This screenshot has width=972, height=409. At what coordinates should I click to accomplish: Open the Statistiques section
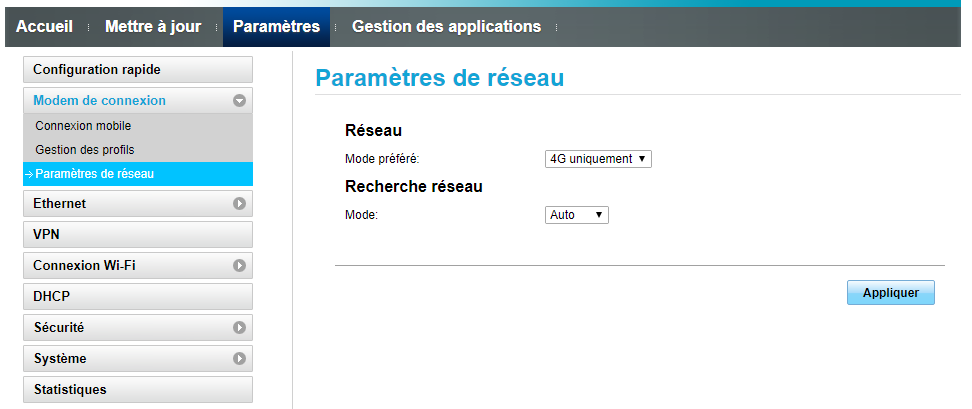[x=136, y=390]
